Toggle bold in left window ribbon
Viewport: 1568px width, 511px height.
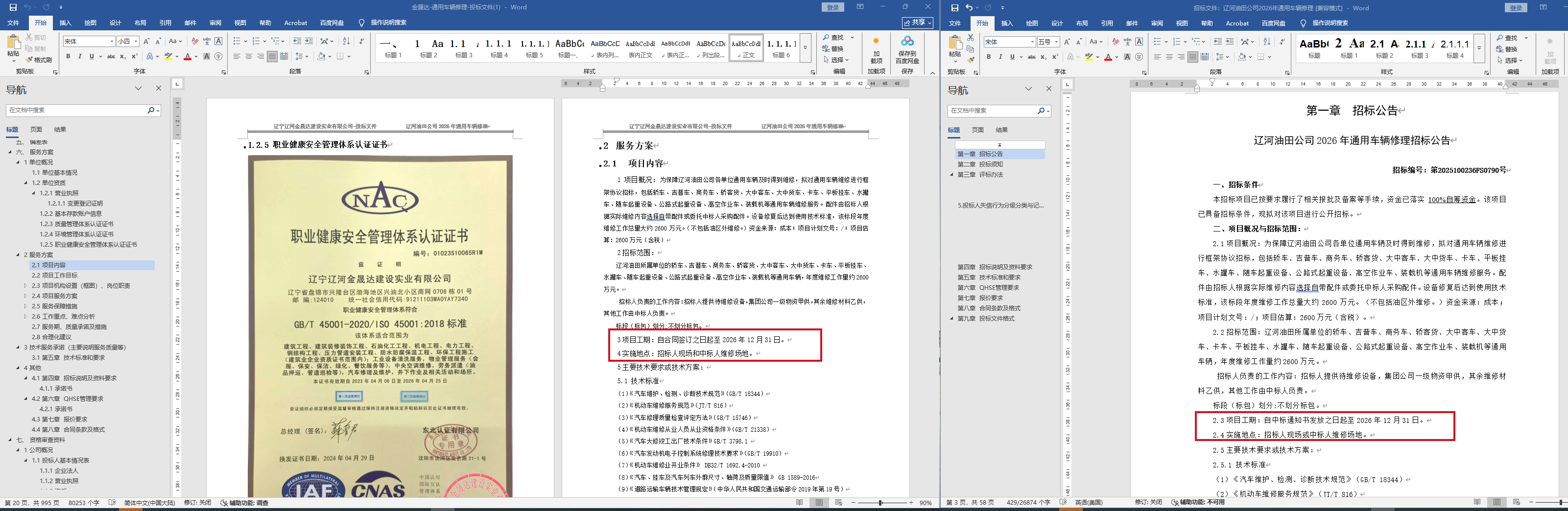pyautogui.click(x=68, y=57)
